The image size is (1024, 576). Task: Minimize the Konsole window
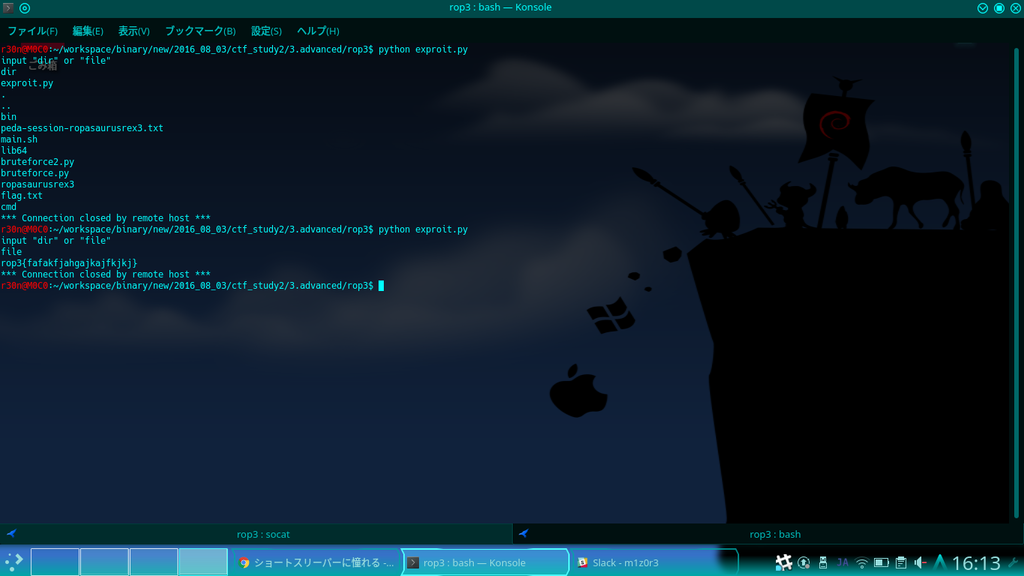tap(982, 8)
